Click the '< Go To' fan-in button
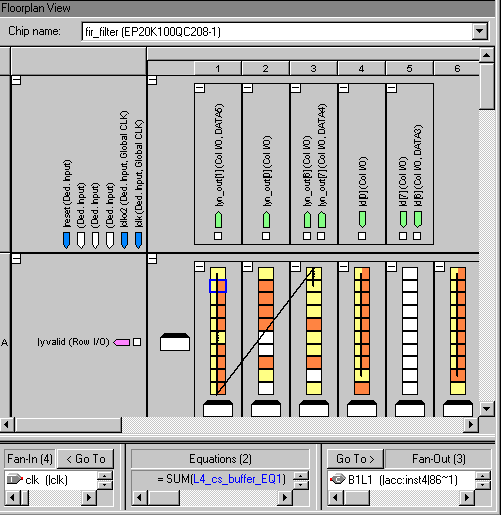The width and height of the screenshot is (501, 515). coord(86,459)
